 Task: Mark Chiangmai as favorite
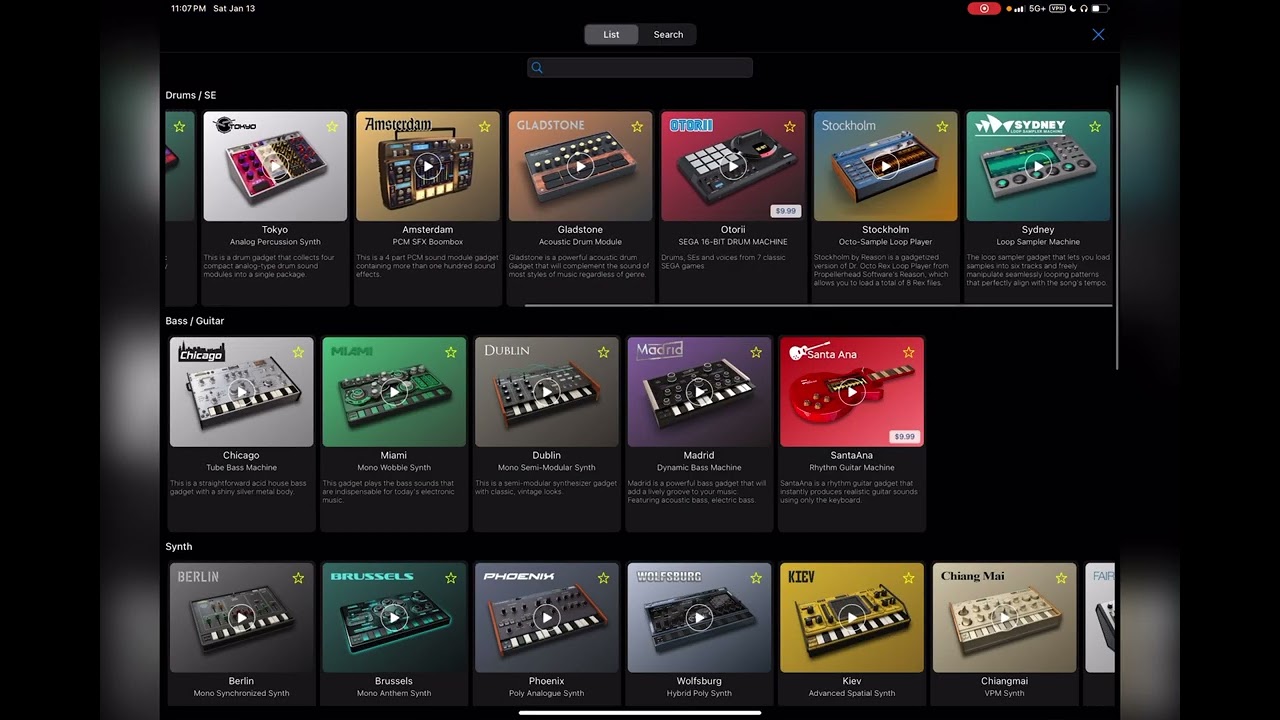click(1061, 578)
